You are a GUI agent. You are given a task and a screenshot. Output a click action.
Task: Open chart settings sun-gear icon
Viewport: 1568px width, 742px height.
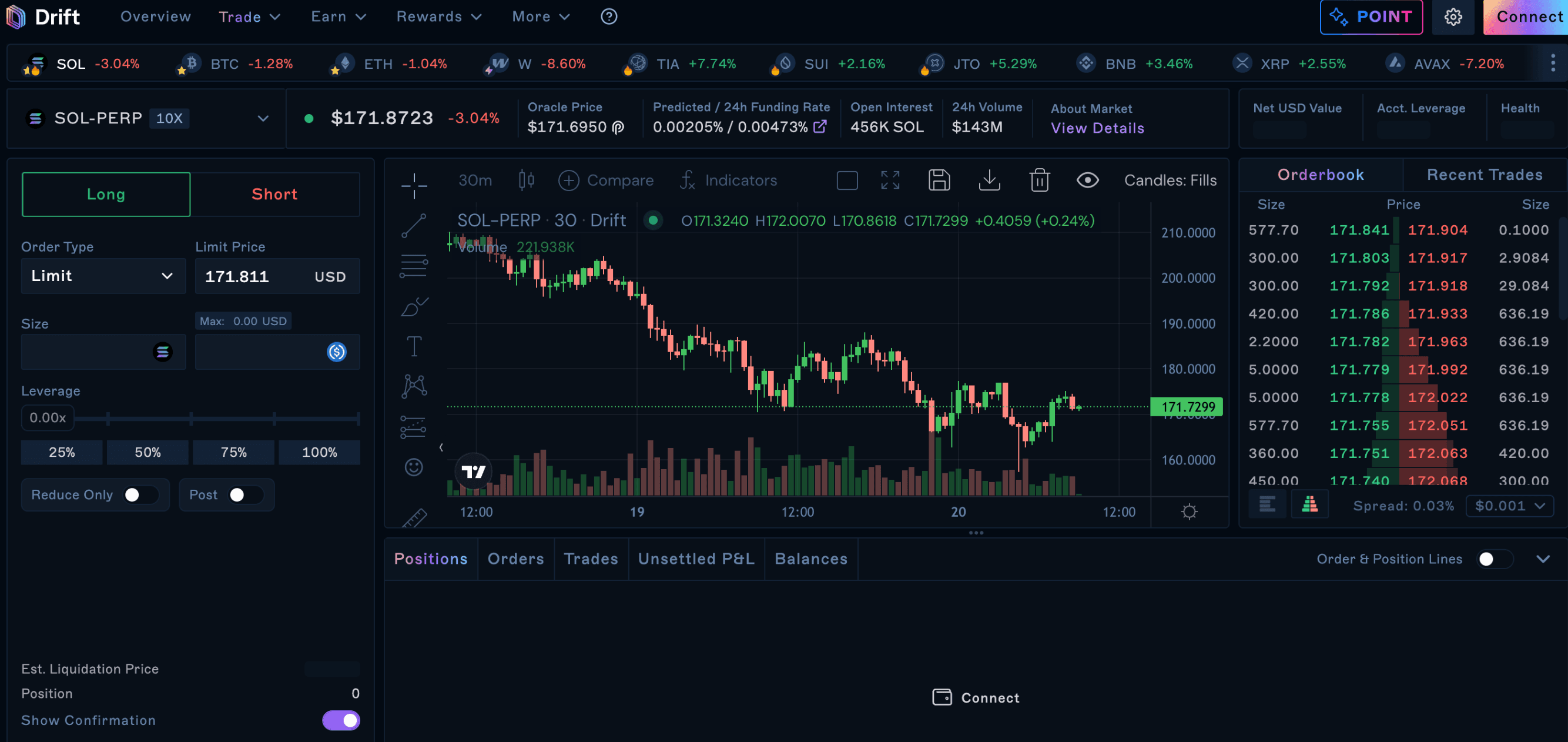click(x=1189, y=511)
